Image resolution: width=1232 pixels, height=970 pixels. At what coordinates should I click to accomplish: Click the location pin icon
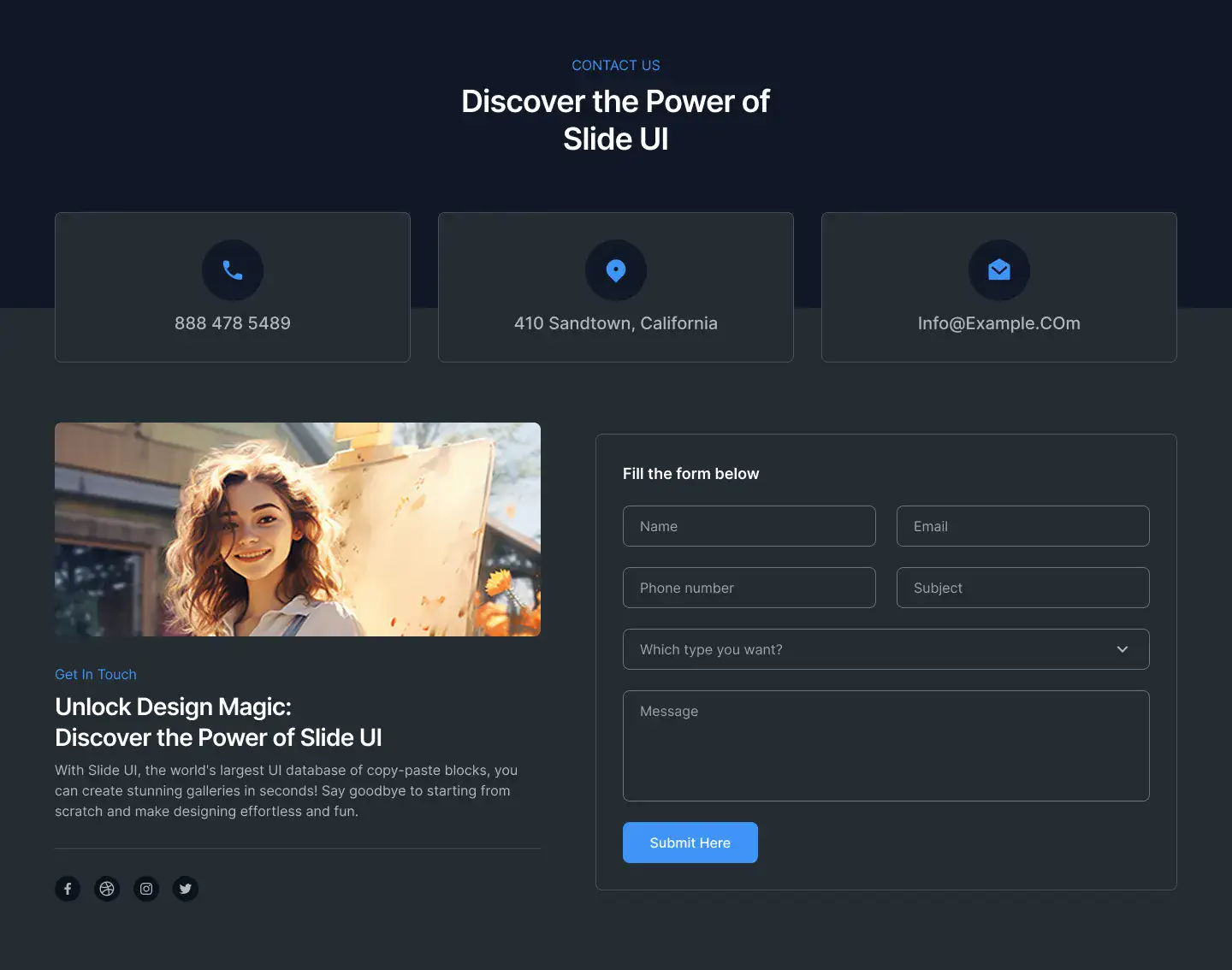tap(616, 270)
